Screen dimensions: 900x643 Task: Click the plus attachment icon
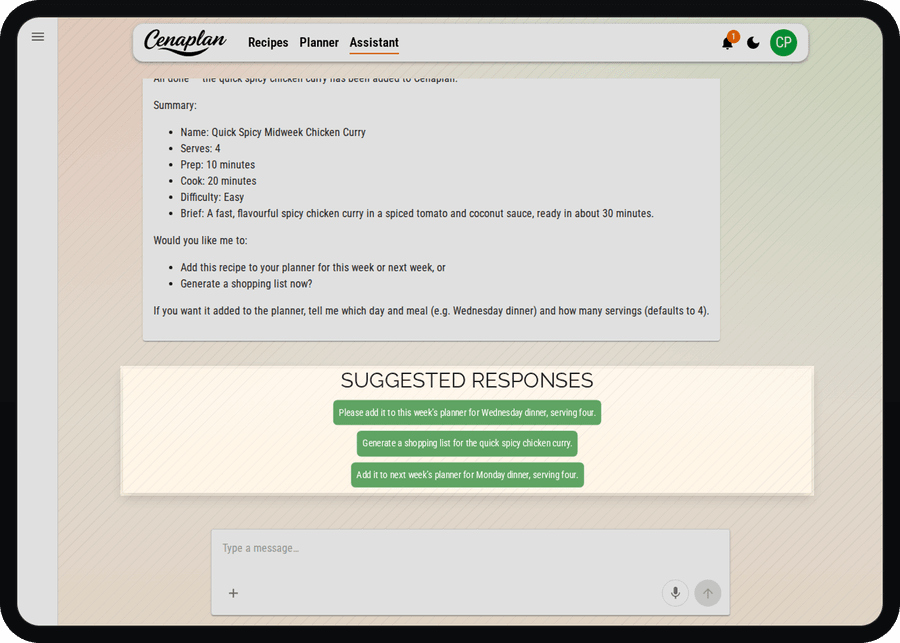click(233, 593)
